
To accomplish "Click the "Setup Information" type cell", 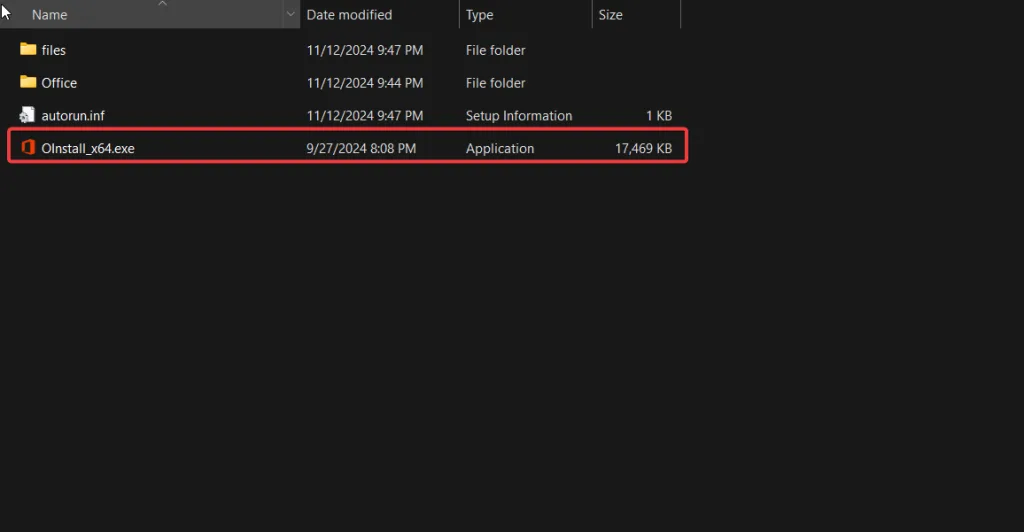I will [519, 116].
